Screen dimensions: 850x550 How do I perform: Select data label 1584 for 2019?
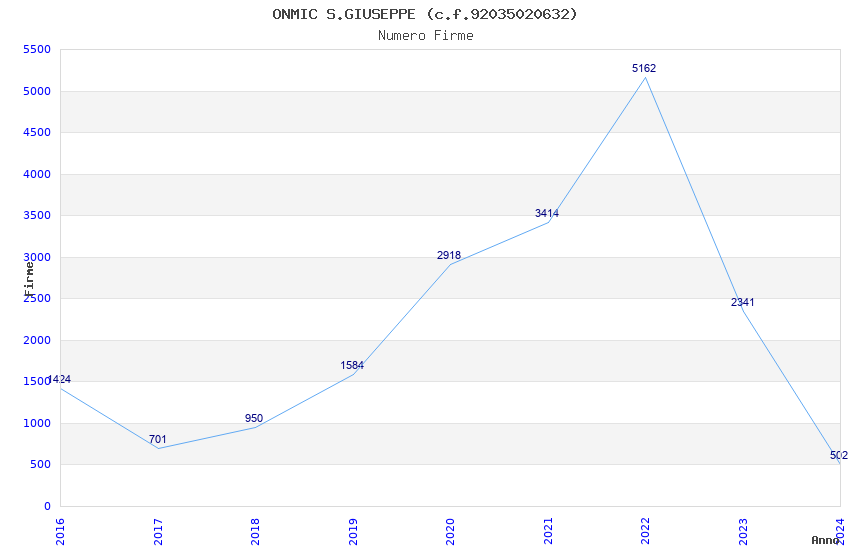352,365
